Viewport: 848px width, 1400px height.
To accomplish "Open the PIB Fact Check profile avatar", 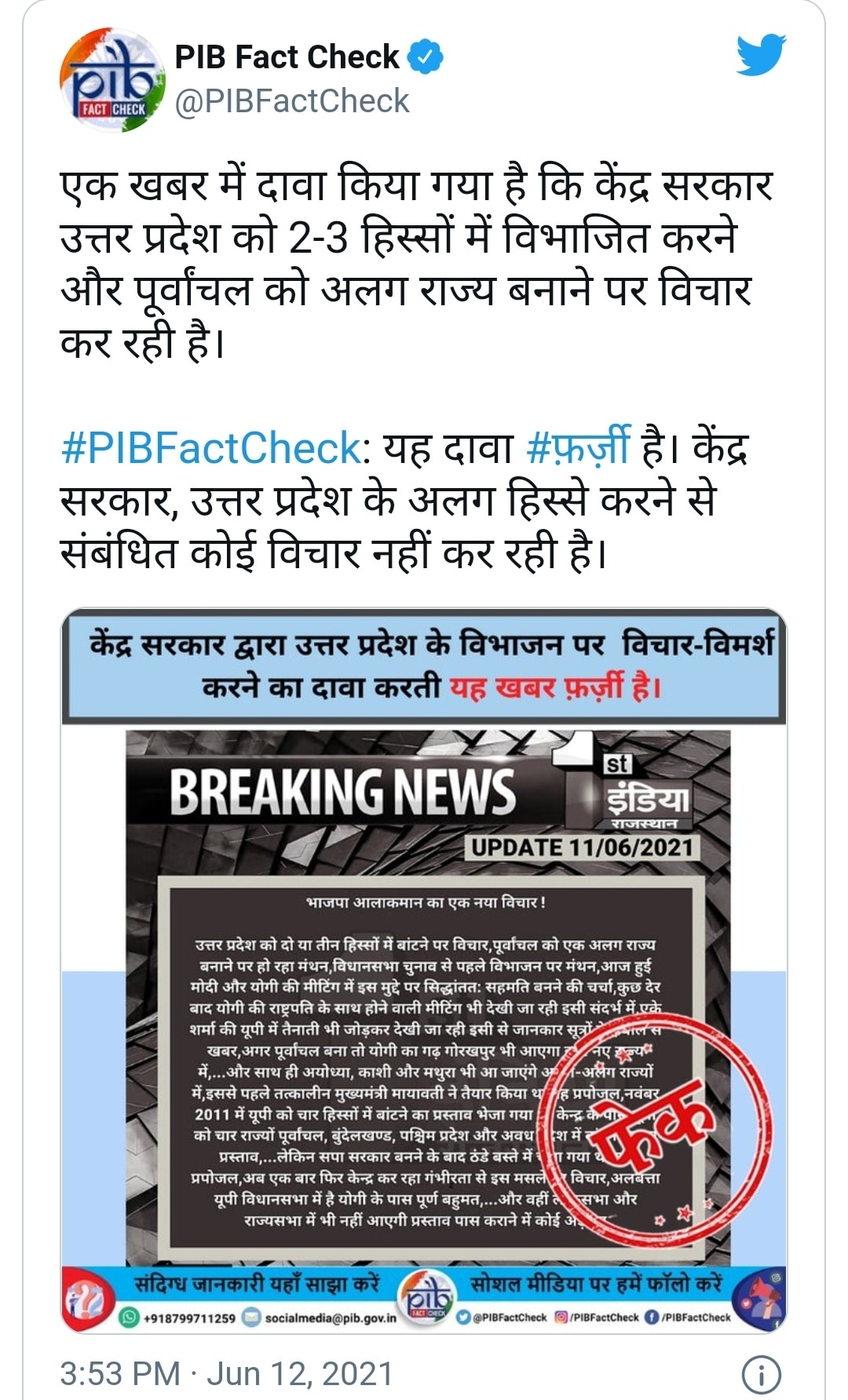I will 110,80.
